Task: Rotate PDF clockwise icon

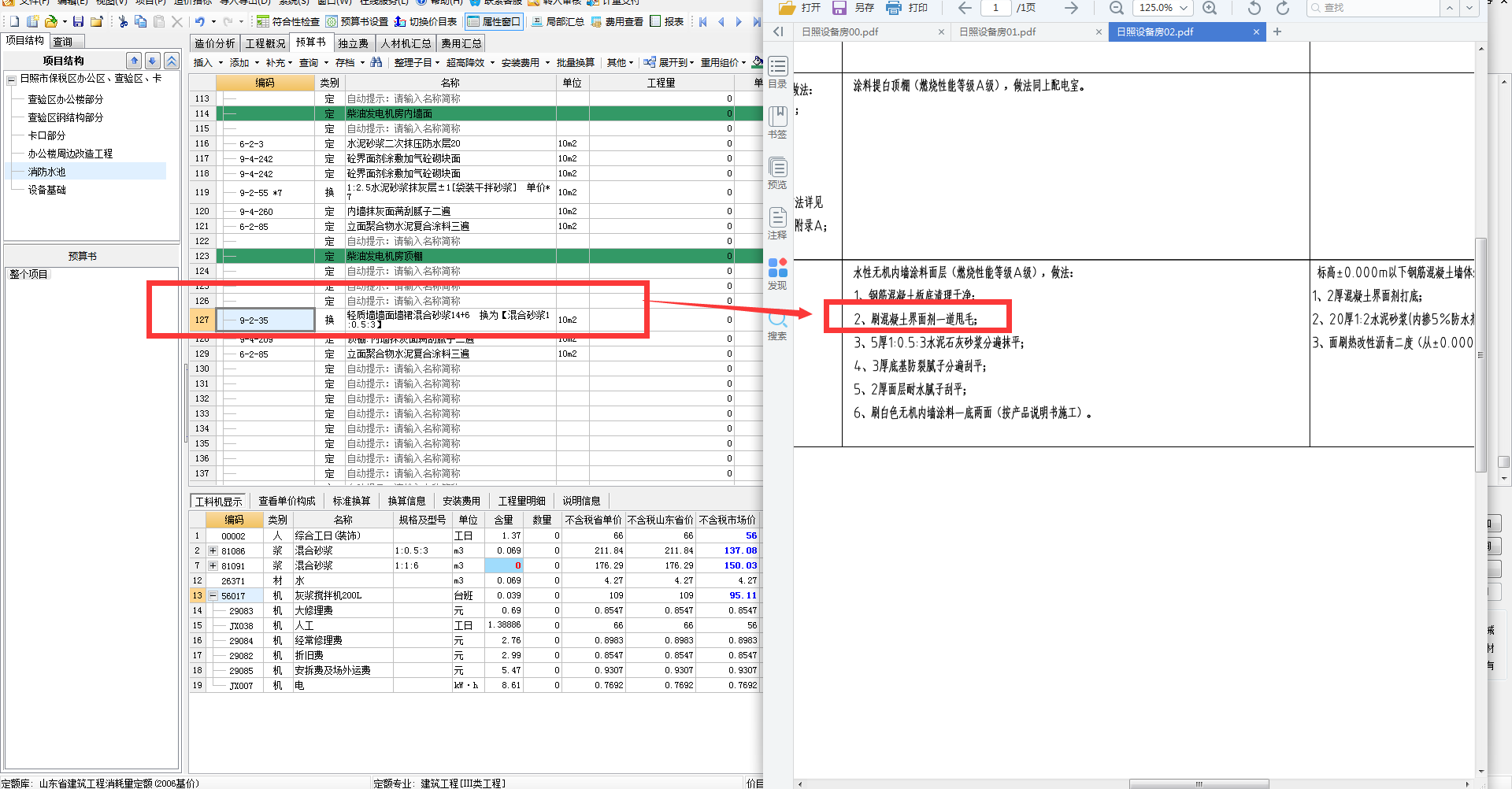Action: (x=1283, y=8)
